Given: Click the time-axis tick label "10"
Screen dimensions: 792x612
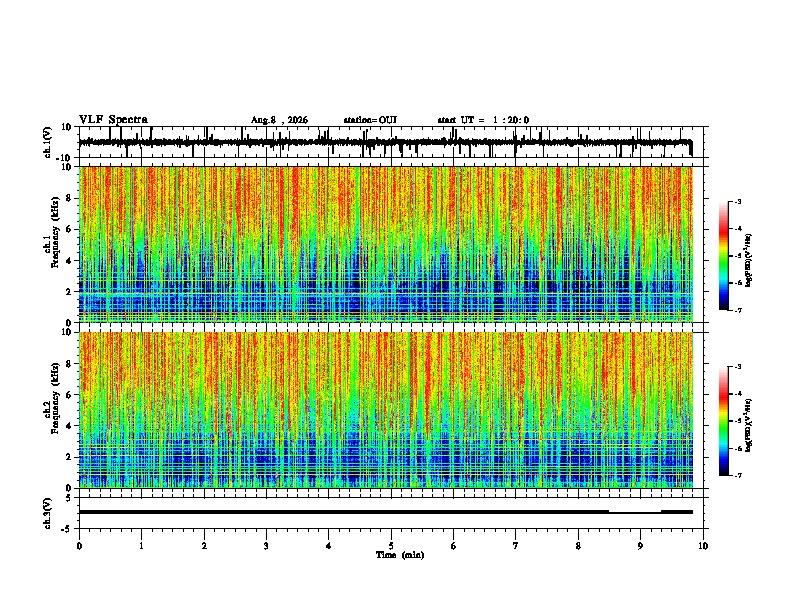Looking at the screenshot, I should tap(703, 546).
